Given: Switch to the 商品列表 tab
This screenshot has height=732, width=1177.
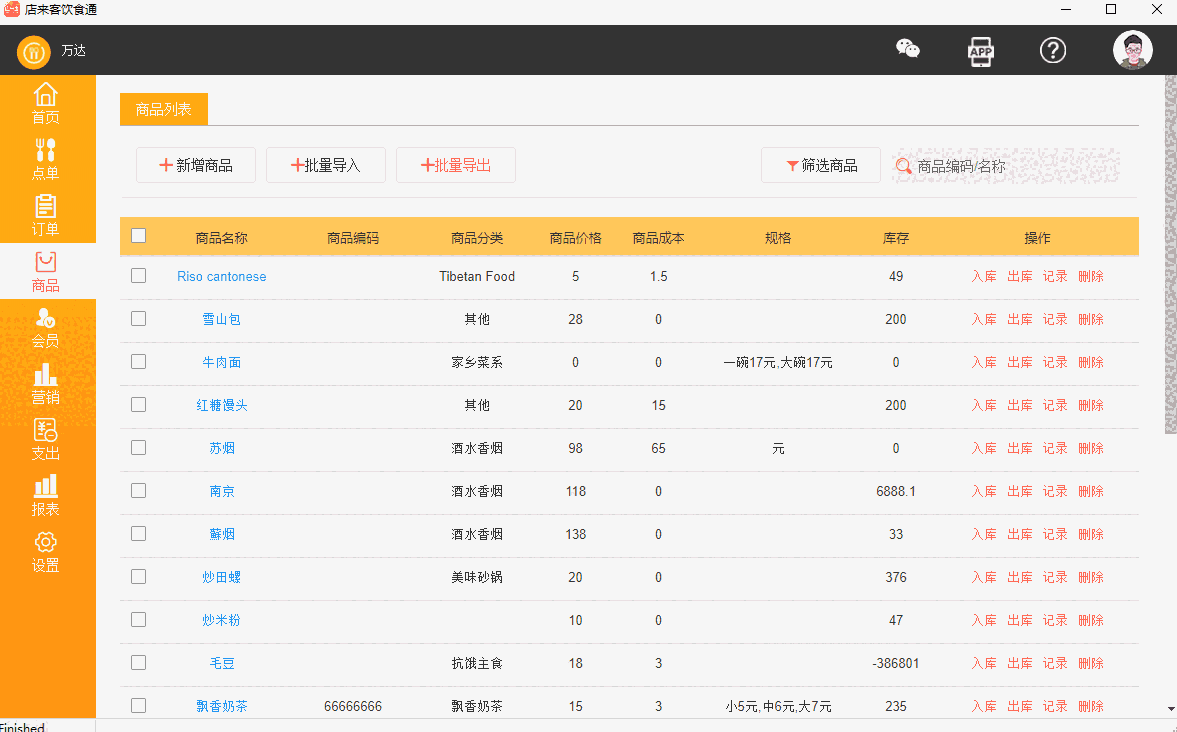Looking at the screenshot, I should point(164,109).
